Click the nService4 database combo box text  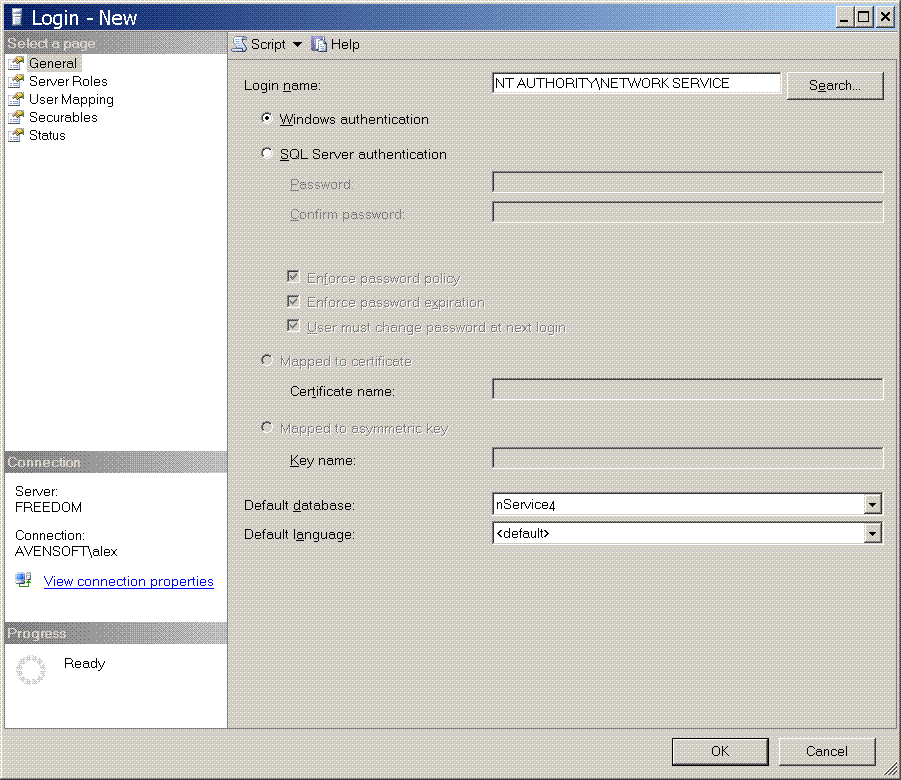526,505
